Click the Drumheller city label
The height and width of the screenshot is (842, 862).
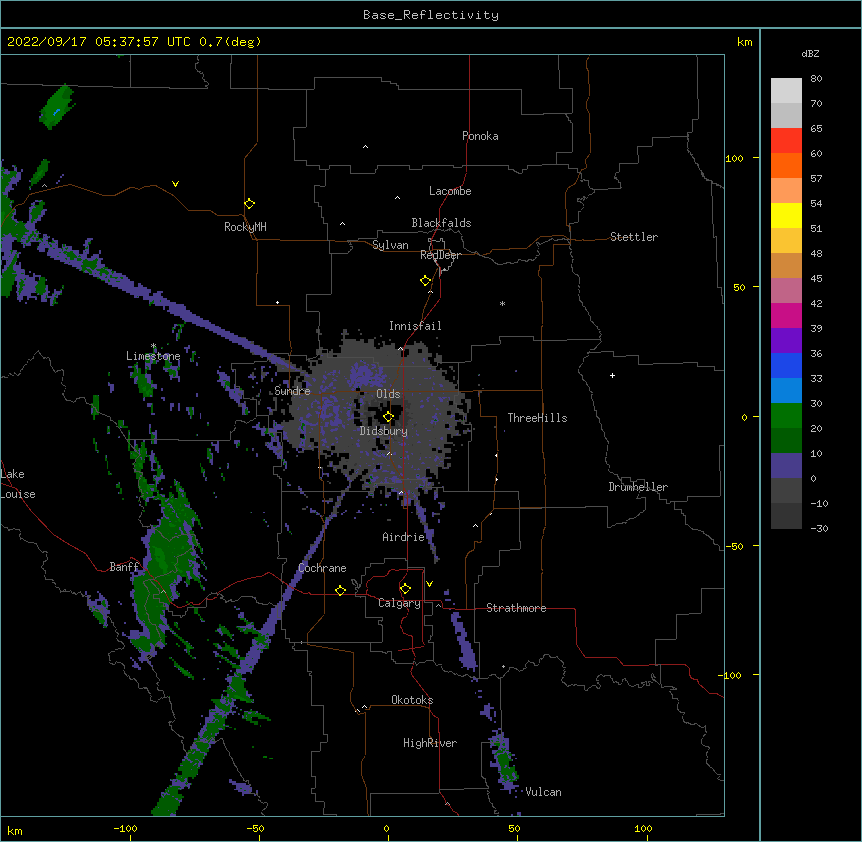point(638,487)
